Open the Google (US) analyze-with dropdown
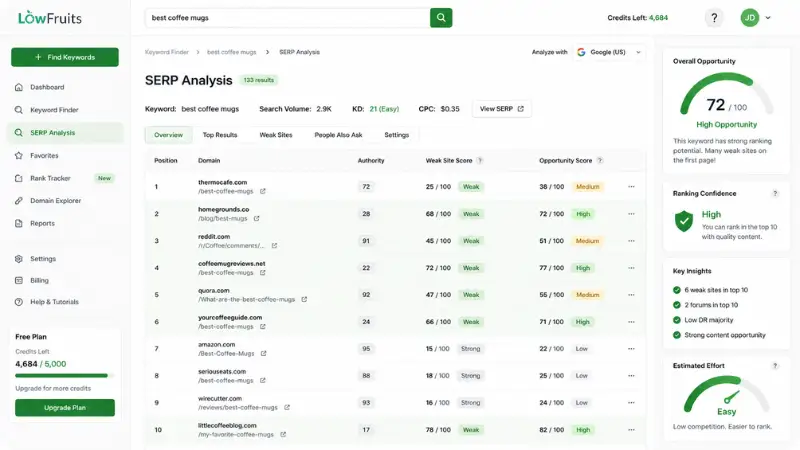 [609, 52]
